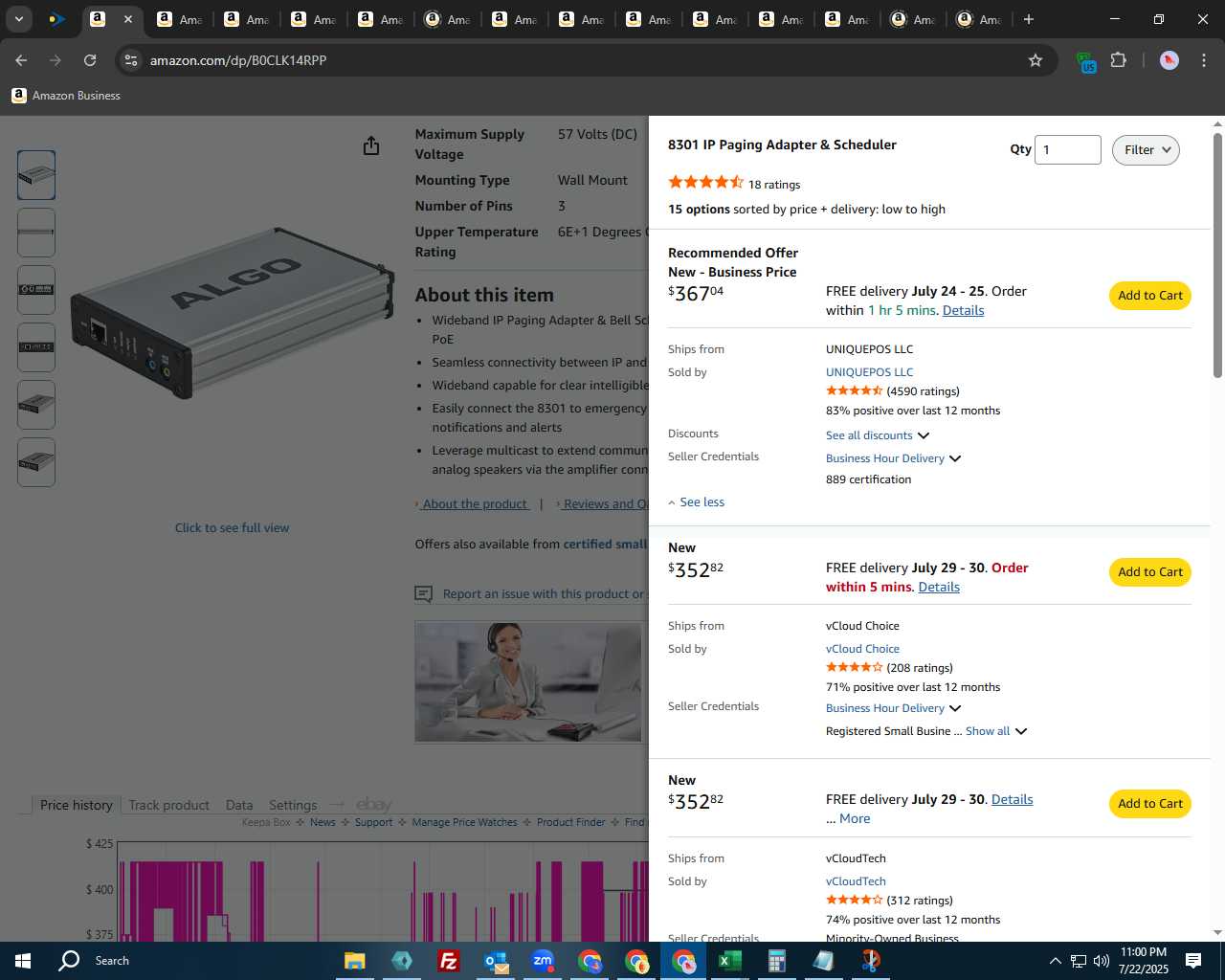The image size is (1225, 980).
Task: Click the volume icon in system tray
Action: pyautogui.click(x=1101, y=961)
